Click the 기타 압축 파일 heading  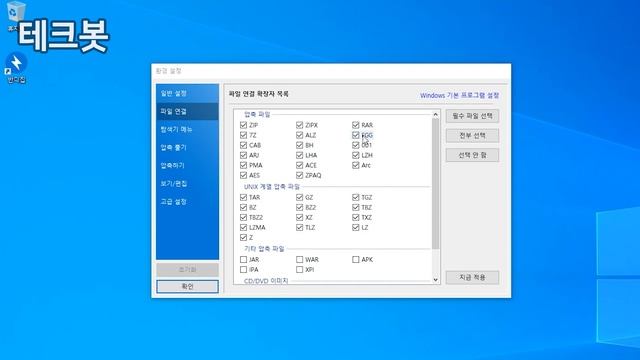264,249
